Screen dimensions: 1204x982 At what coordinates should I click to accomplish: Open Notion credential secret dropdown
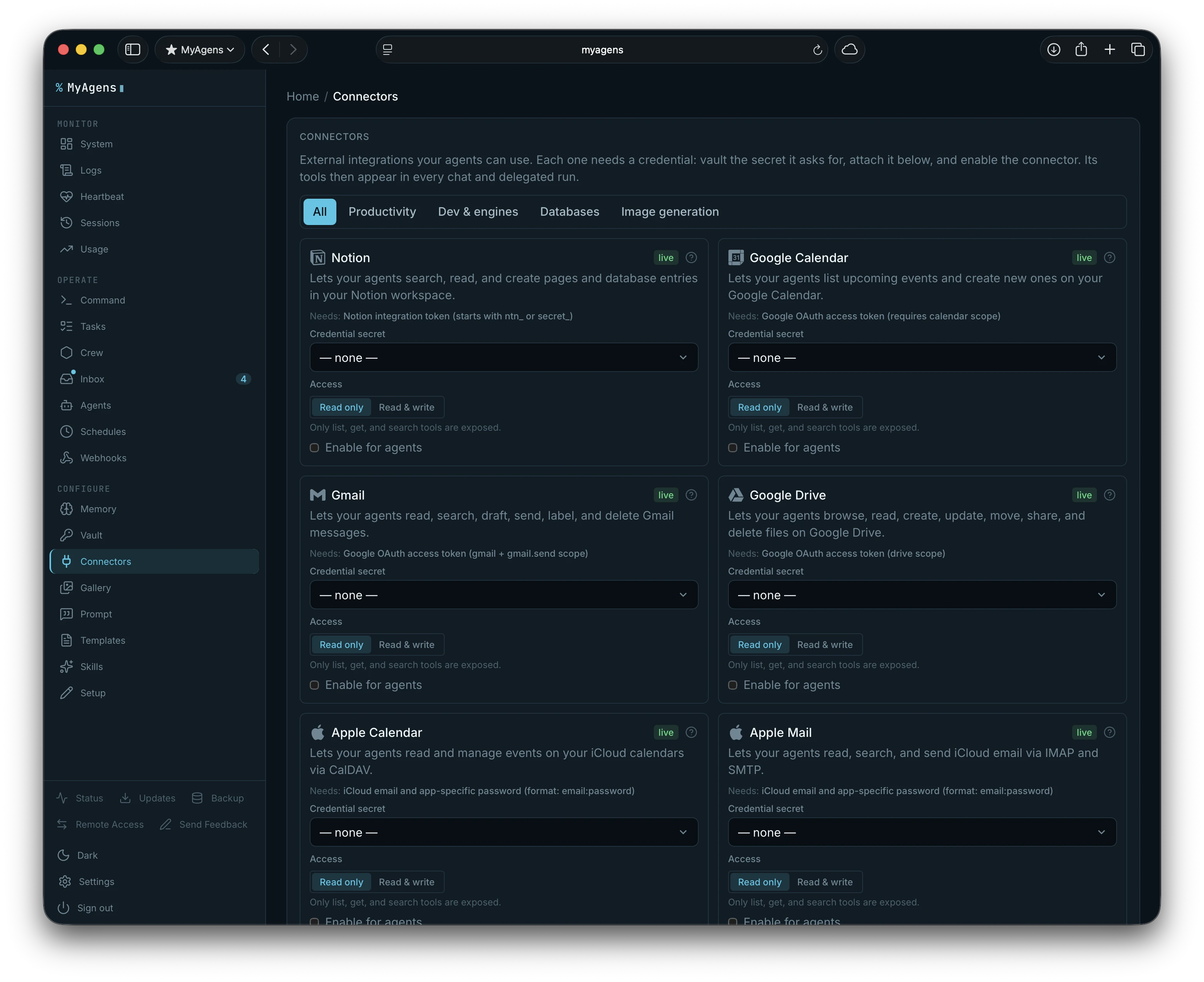[x=503, y=358]
